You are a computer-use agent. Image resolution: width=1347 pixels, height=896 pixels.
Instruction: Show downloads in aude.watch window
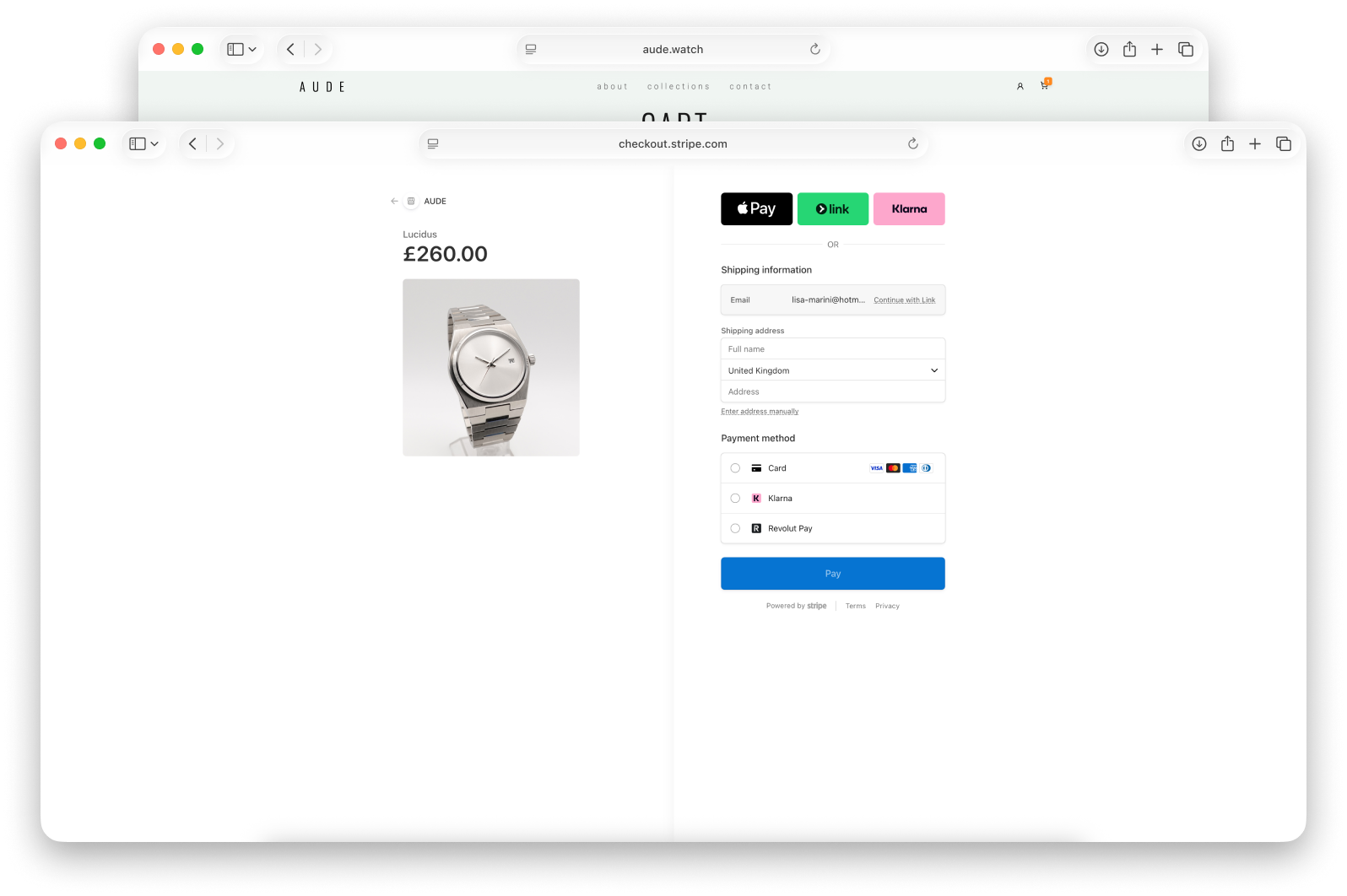(x=1101, y=50)
